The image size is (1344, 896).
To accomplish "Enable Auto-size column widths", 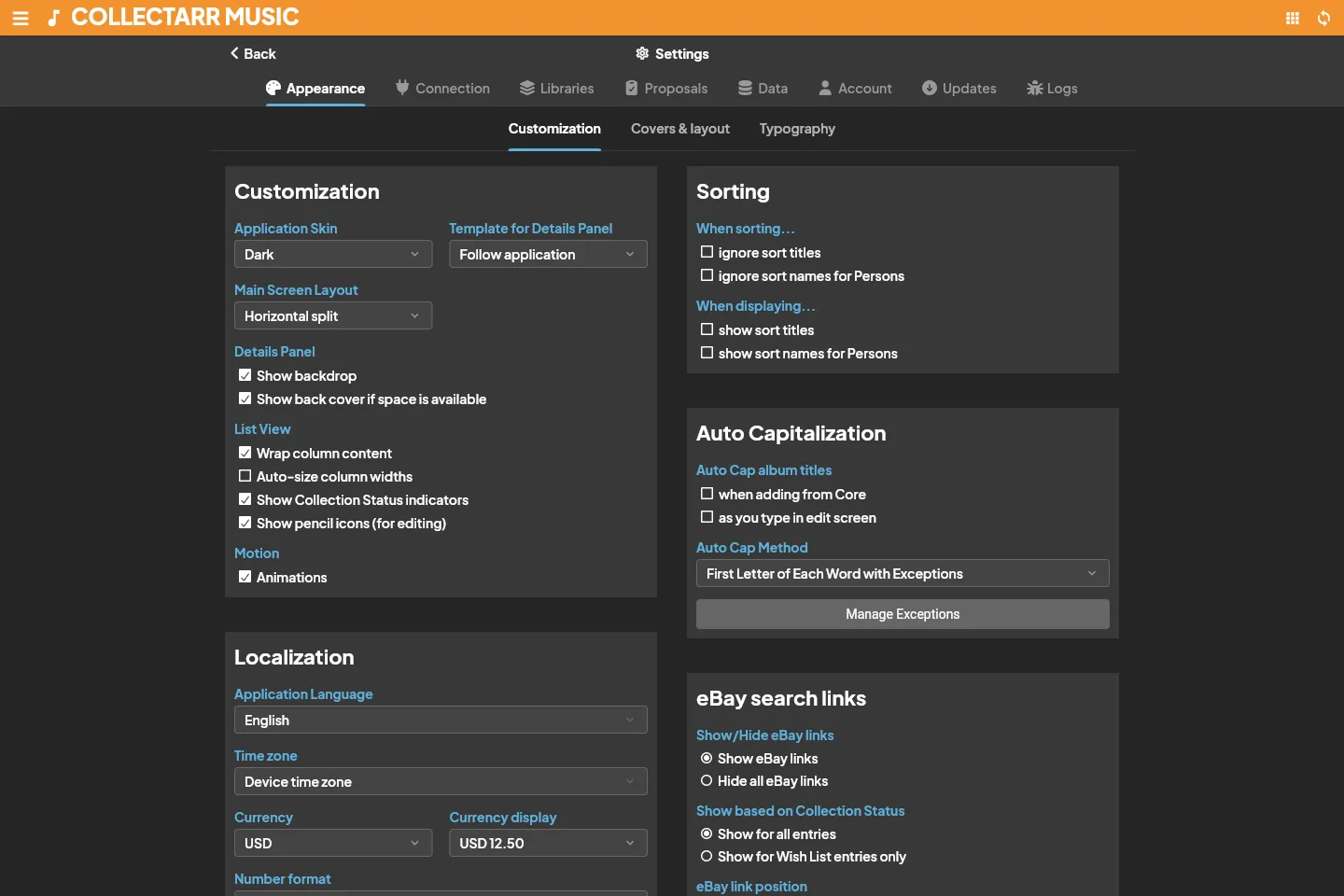I will 245,476.
